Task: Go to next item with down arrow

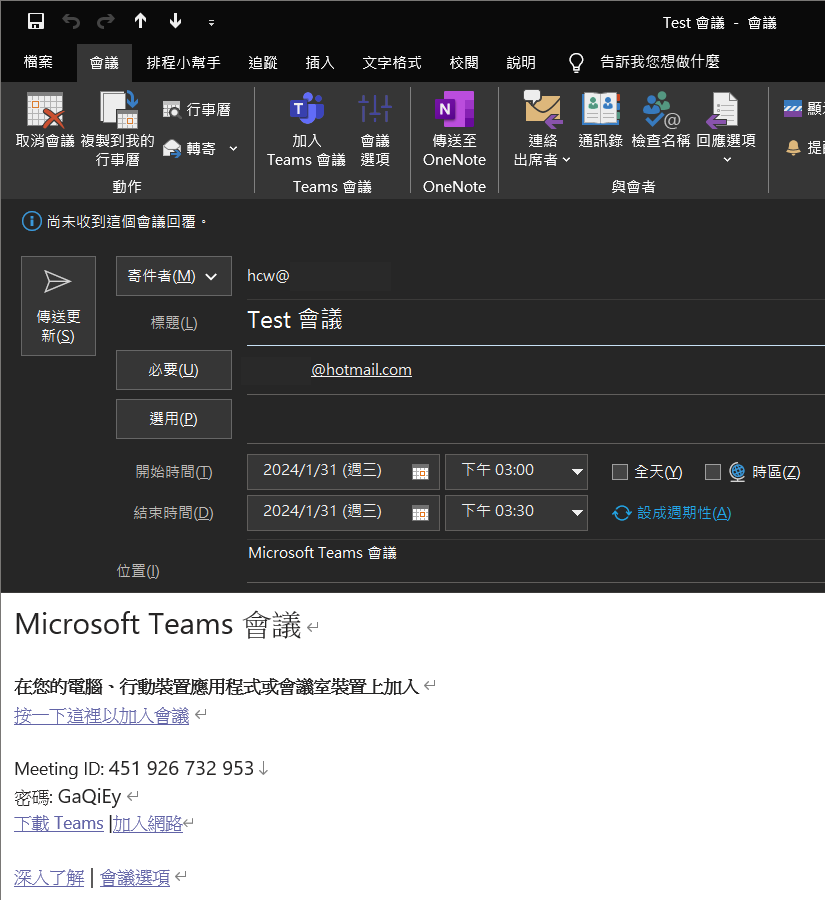Action: tap(176, 21)
